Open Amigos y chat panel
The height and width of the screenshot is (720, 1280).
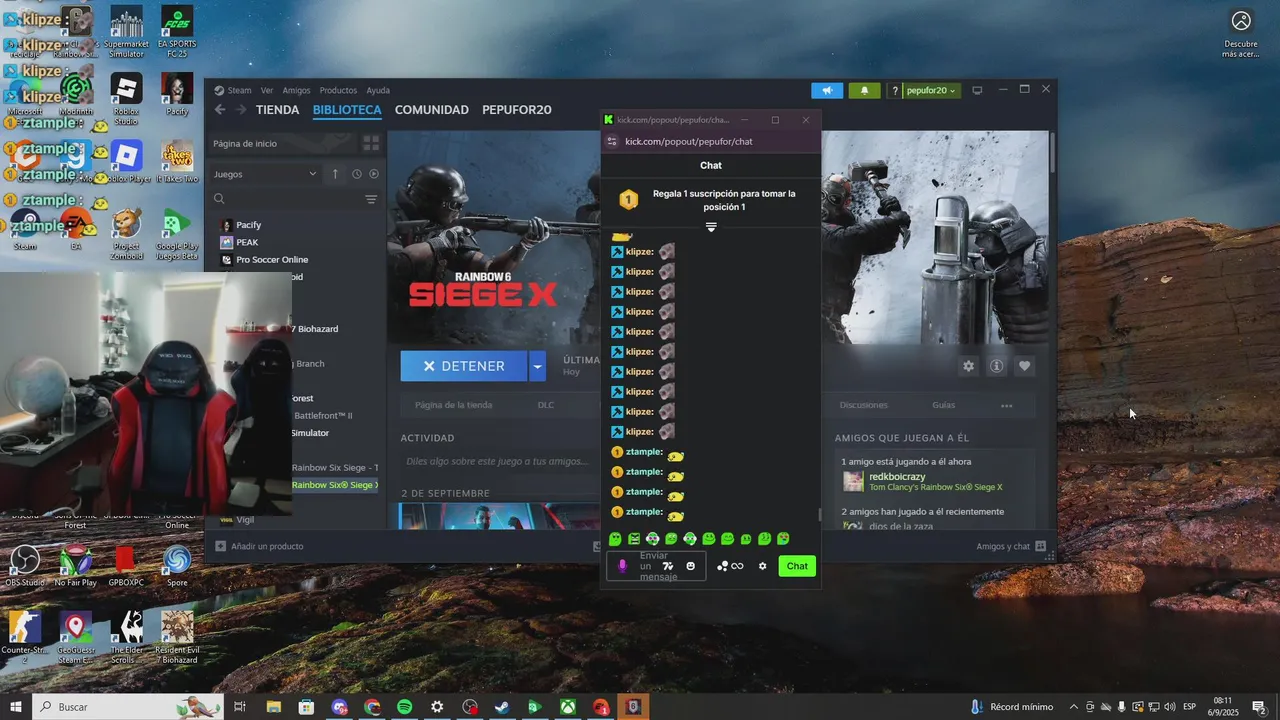click(1011, 546)
